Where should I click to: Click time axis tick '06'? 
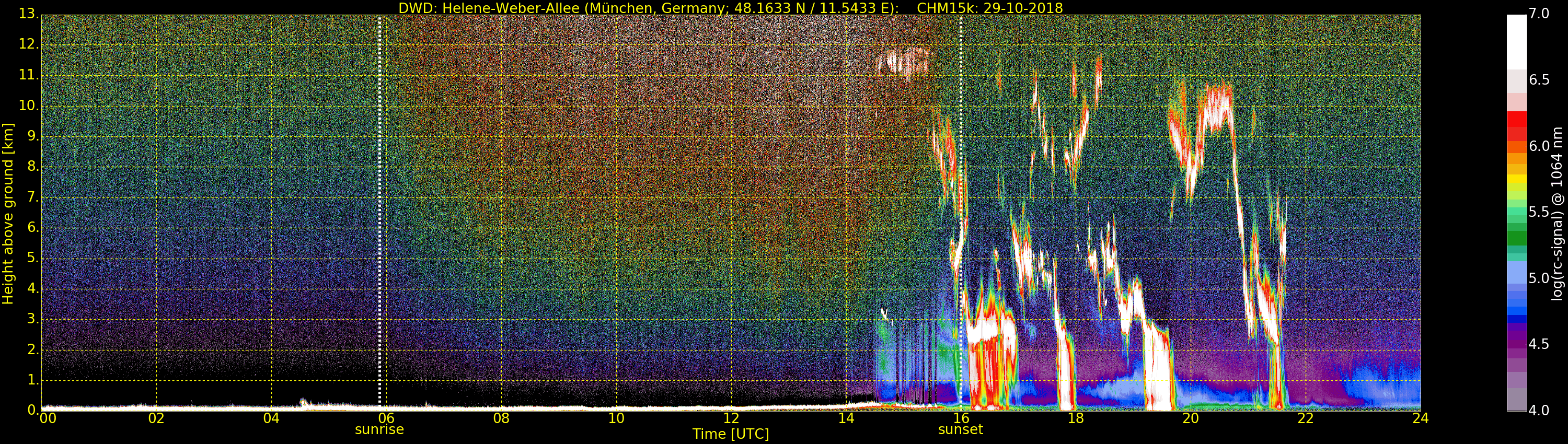[387, 418]
